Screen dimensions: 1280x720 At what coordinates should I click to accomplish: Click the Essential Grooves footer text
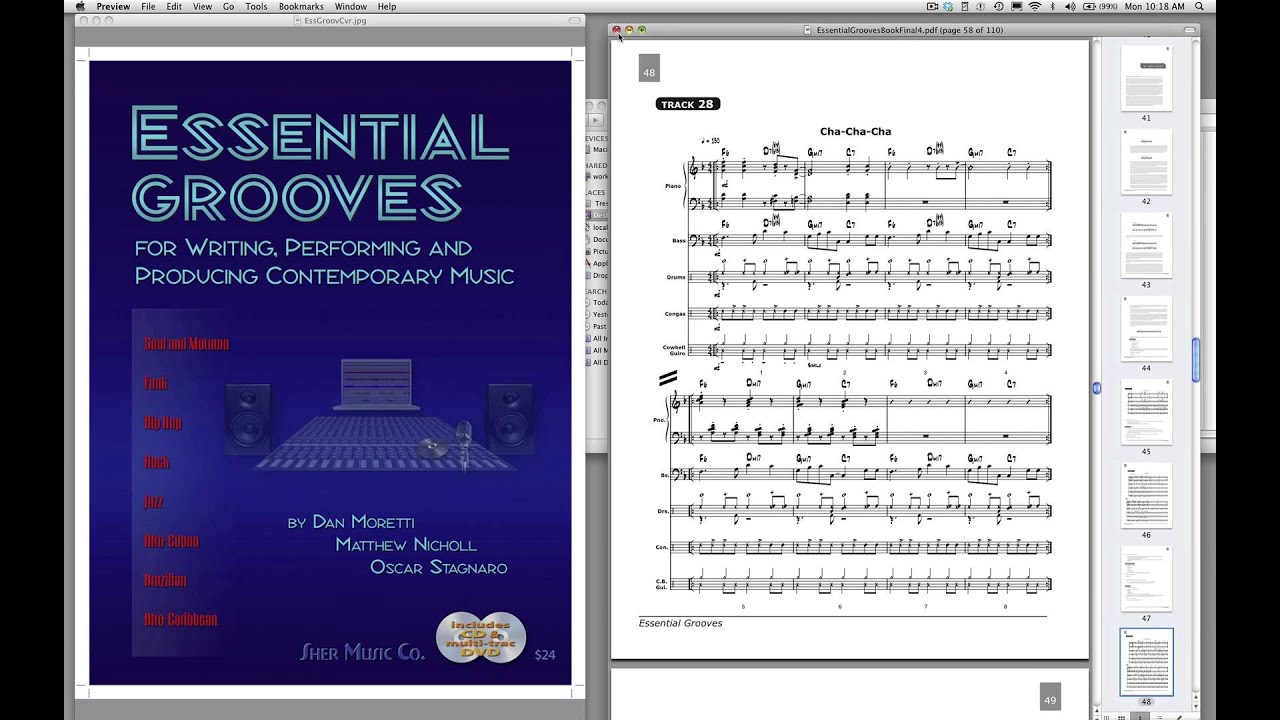680,623
